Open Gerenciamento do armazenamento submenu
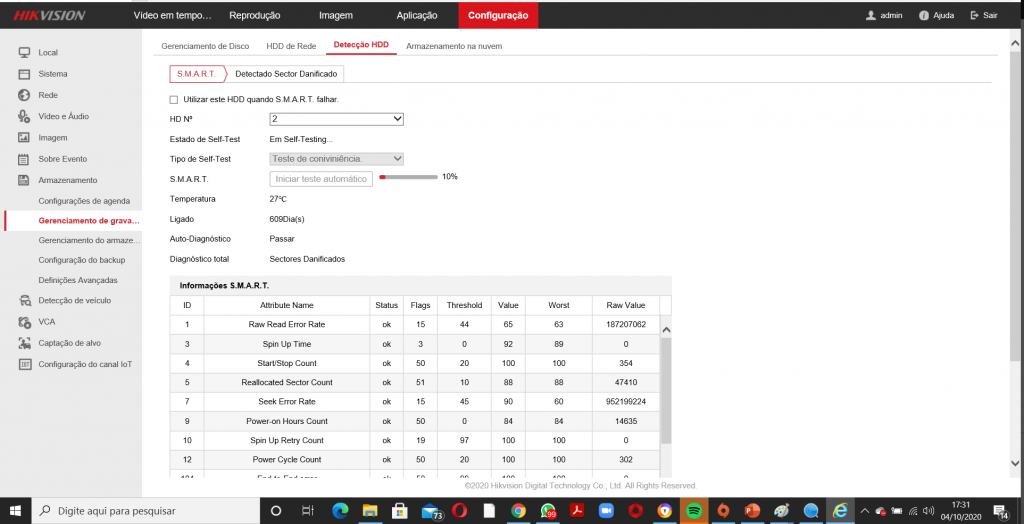The height and width of the screenshot is (524, 1024). tap(89, 240)
